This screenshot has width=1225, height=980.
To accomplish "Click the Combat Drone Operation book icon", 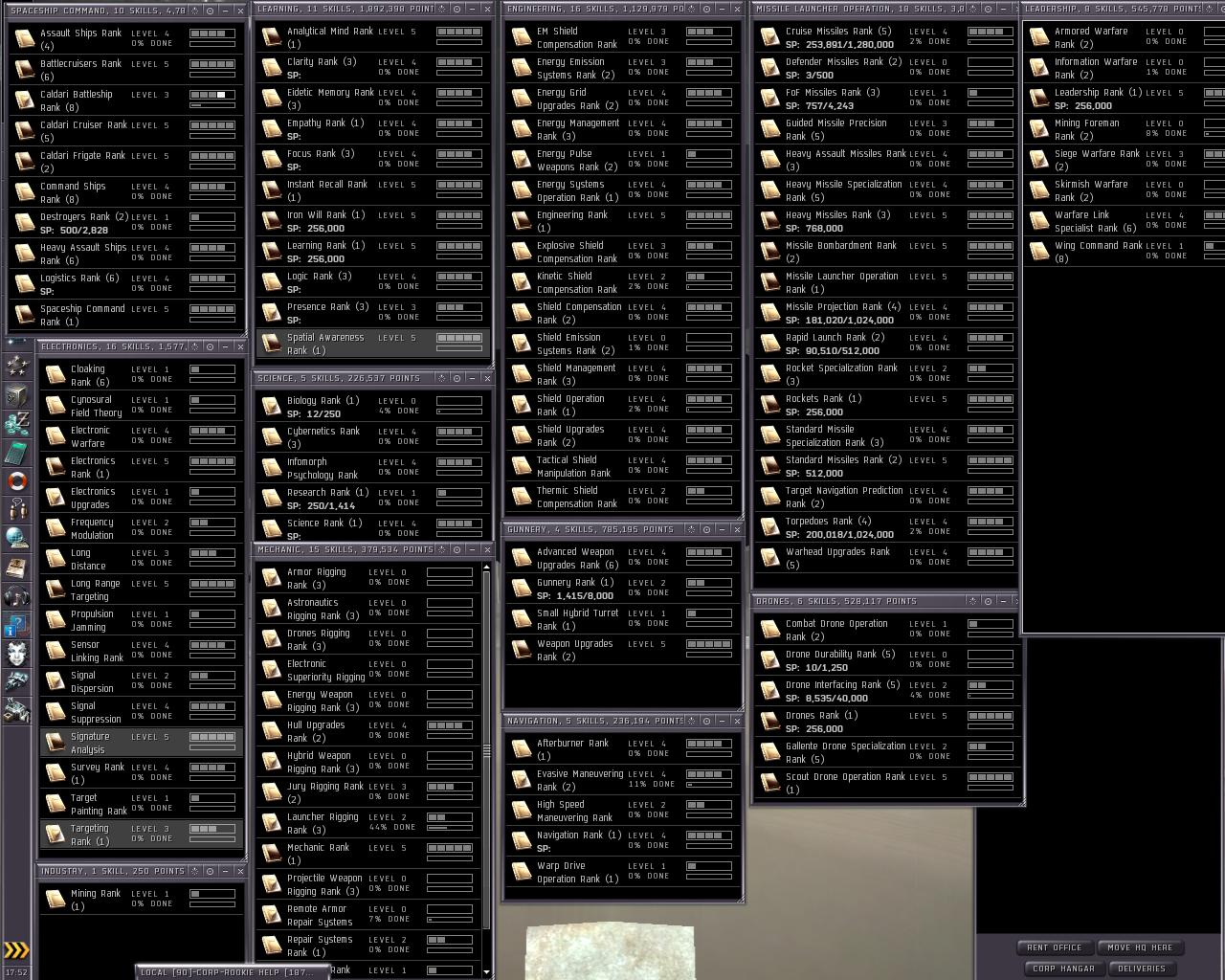I will (x=770, y=629).
